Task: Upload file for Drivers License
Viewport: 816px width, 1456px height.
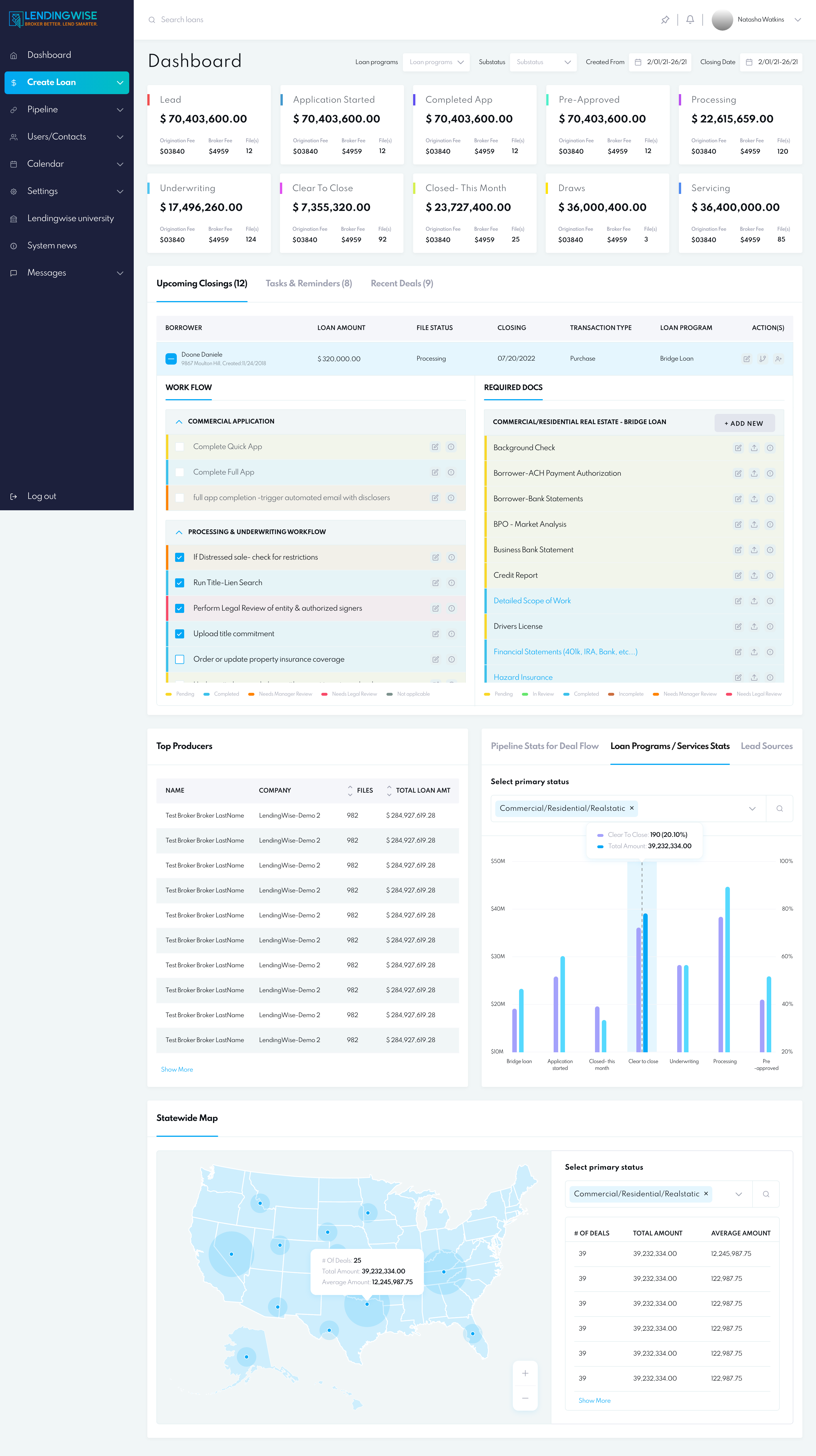Action: [754, 627]
